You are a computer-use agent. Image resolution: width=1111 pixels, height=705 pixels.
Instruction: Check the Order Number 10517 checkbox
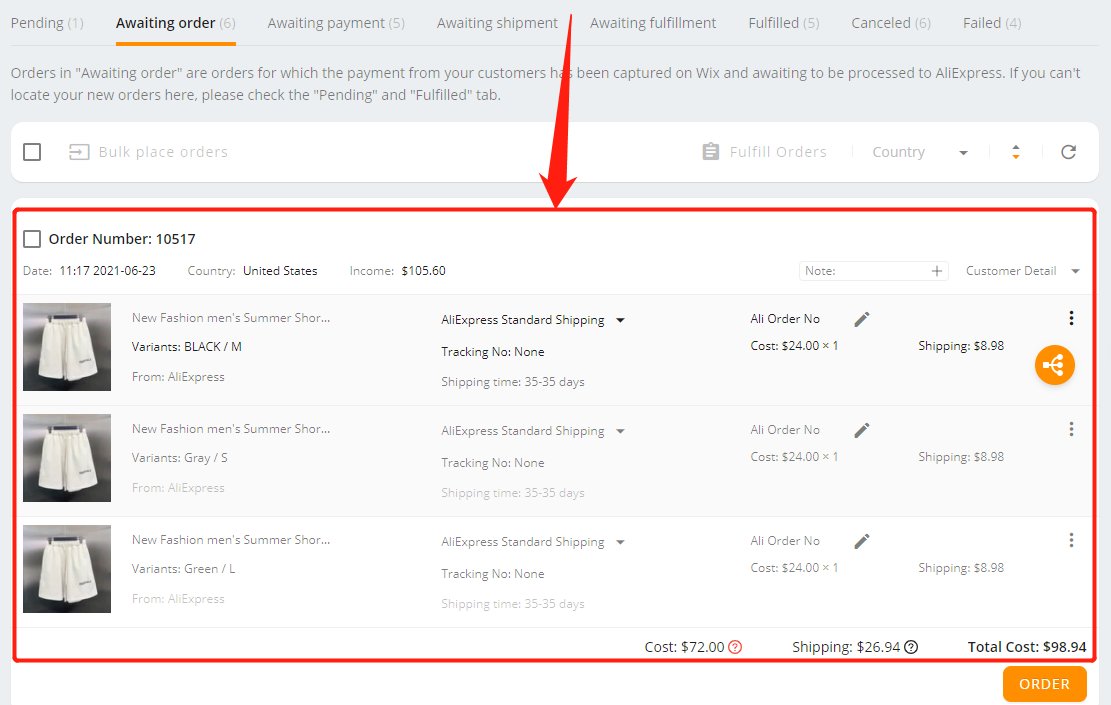point(32,239)
